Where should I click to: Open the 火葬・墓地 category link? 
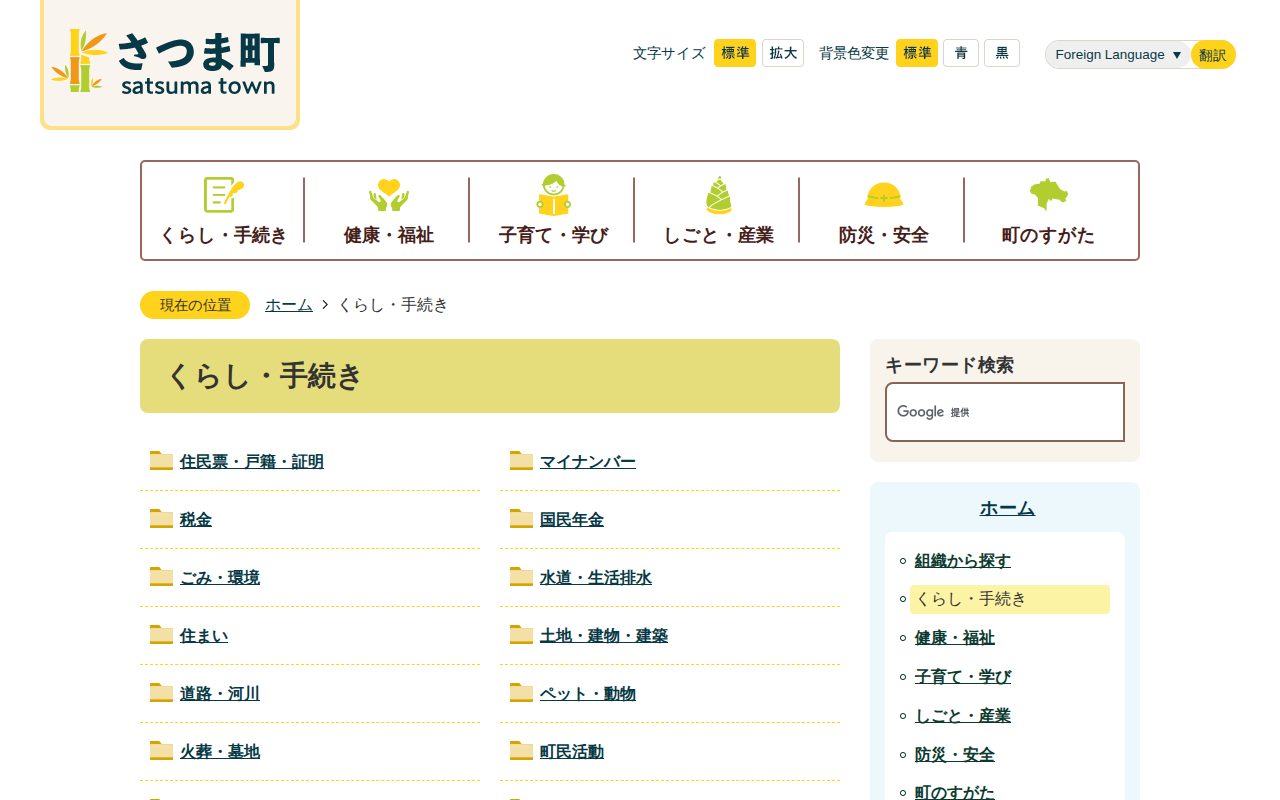(220, 752)
